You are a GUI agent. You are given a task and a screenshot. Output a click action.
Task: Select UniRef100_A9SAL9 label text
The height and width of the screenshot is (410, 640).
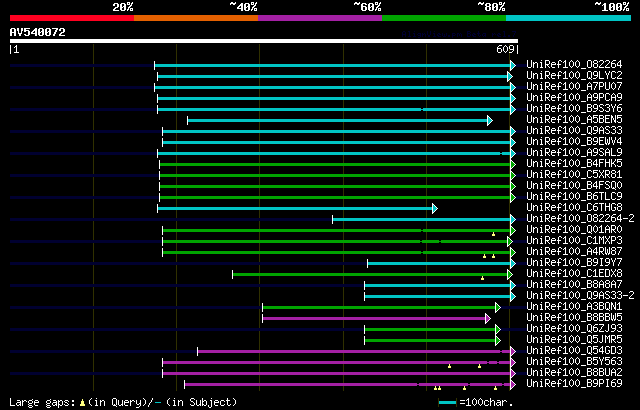pos(574,153)
